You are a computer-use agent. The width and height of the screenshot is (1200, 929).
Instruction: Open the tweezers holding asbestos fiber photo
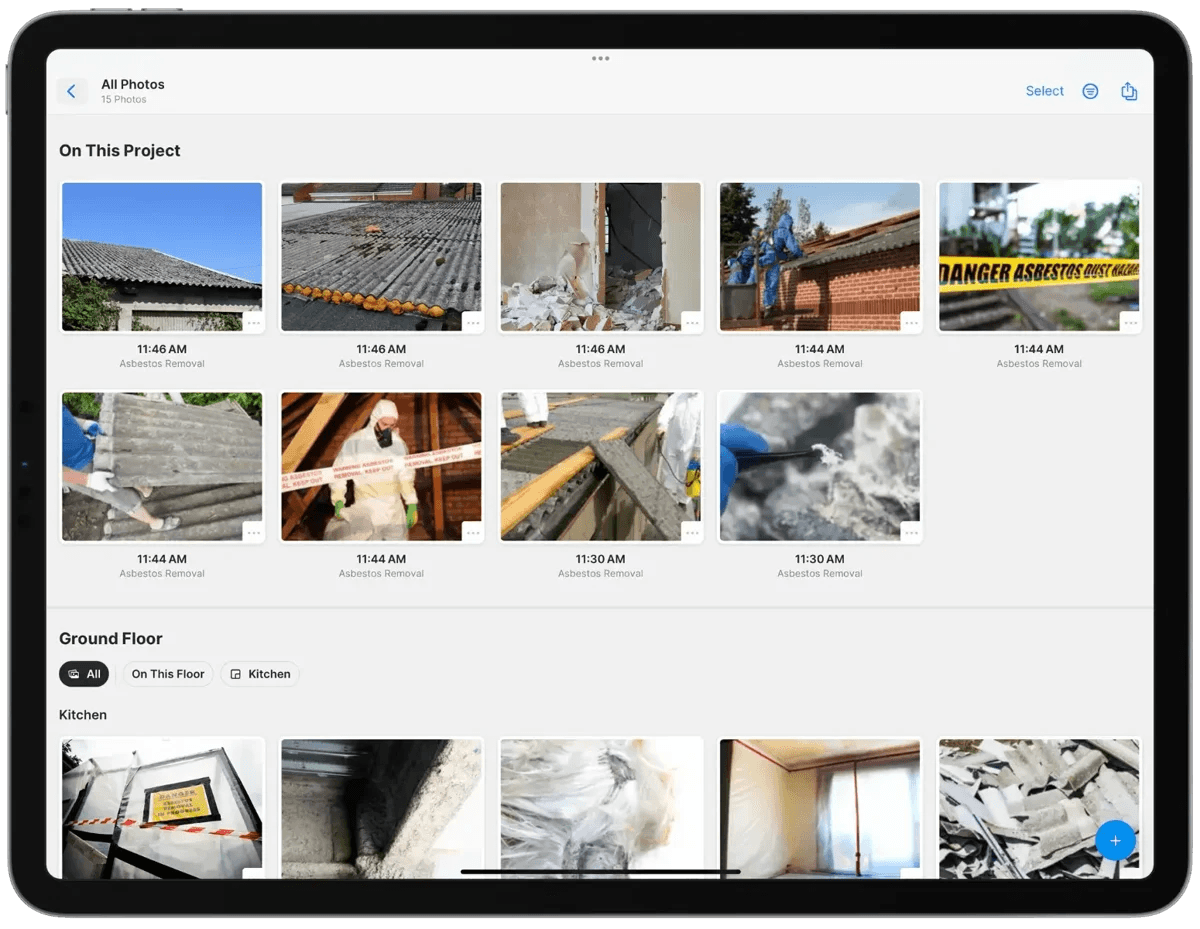[820, 466]
